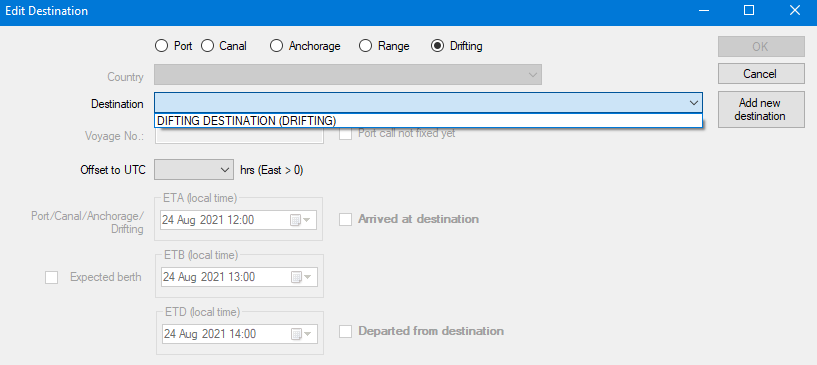Close the Edit Destination dialog
817x365 pixels.
click(795, 10)
